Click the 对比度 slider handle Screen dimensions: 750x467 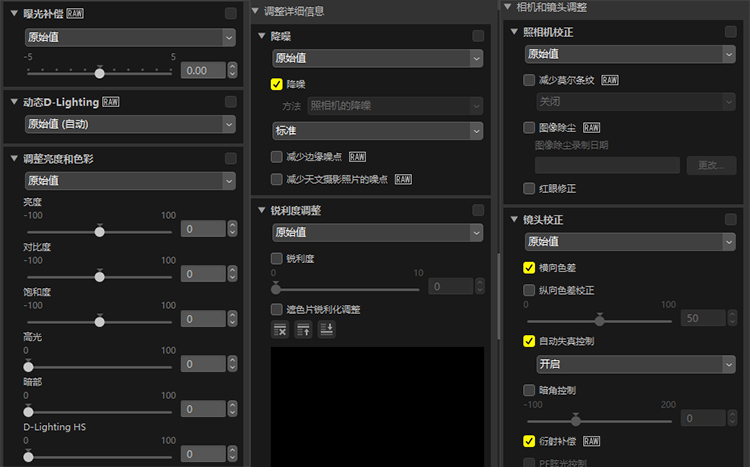99,276
